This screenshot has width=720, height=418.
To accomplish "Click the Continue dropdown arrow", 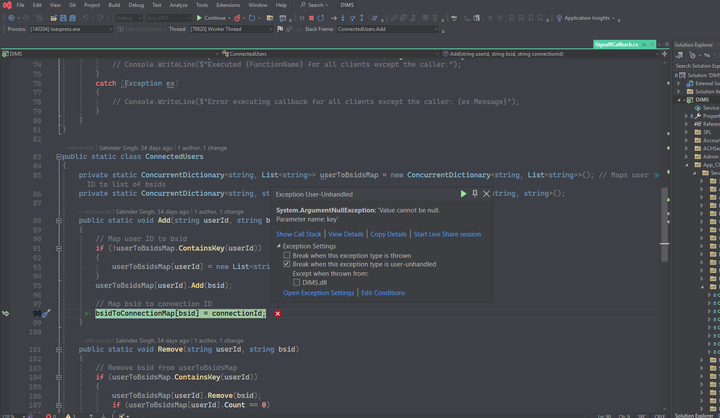I will tap(229, 18).
